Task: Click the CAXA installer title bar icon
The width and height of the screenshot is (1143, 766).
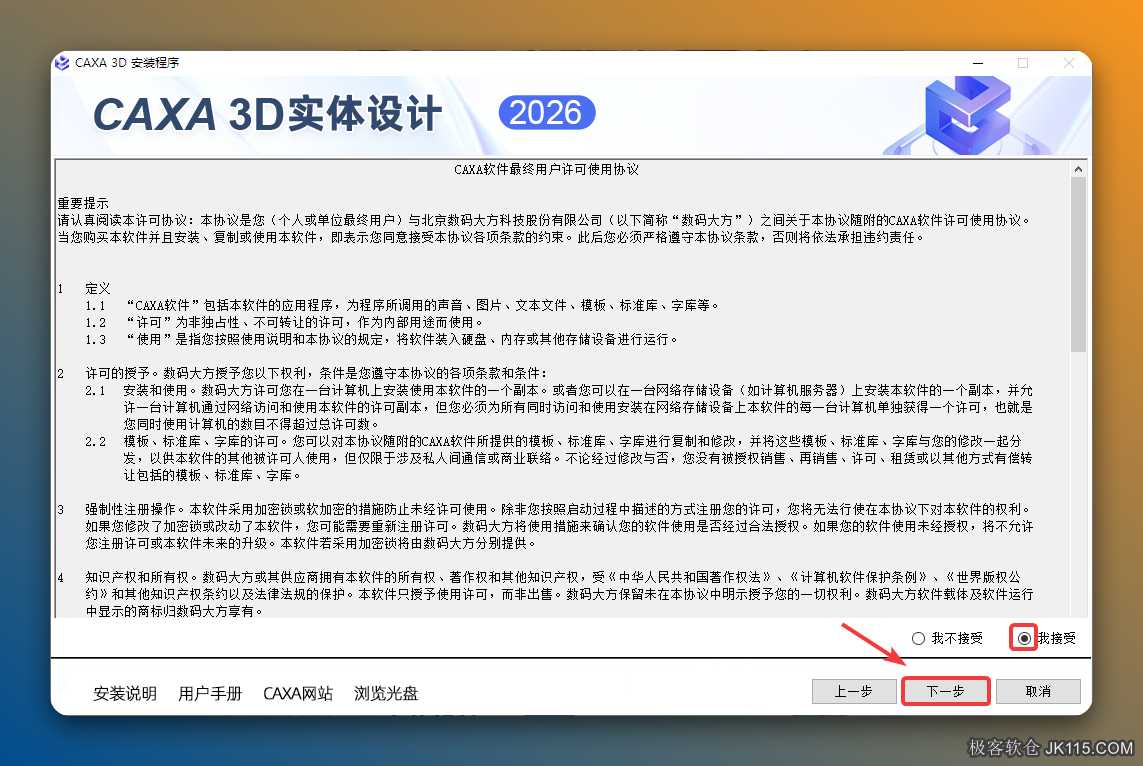Action: [x=63, y=63]
